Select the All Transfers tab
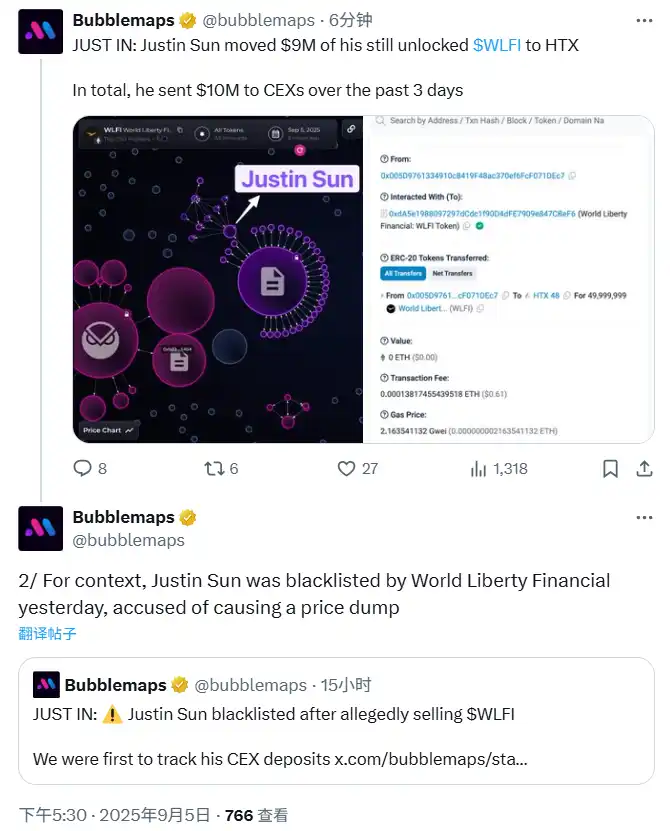Screen dimensions: 670x831 [x=402, y=273]
